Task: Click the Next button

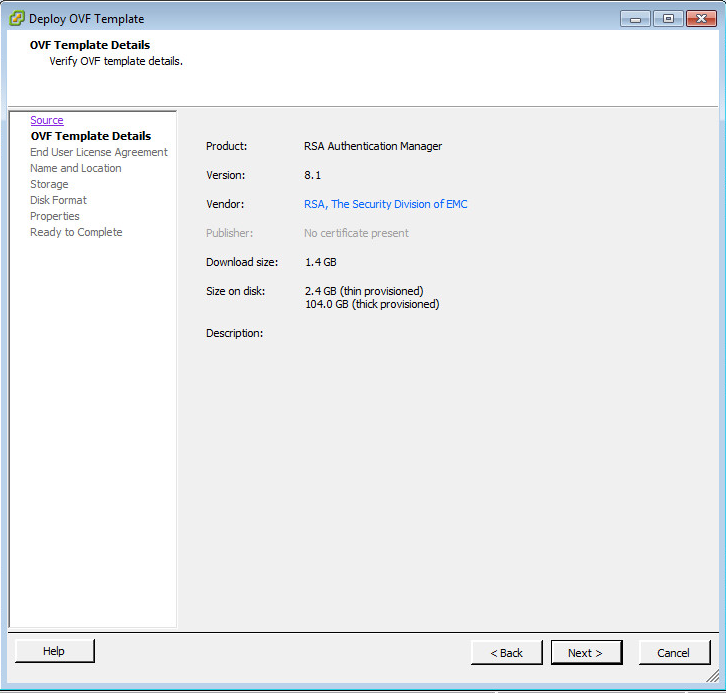Action: click(x=586, y=652)
